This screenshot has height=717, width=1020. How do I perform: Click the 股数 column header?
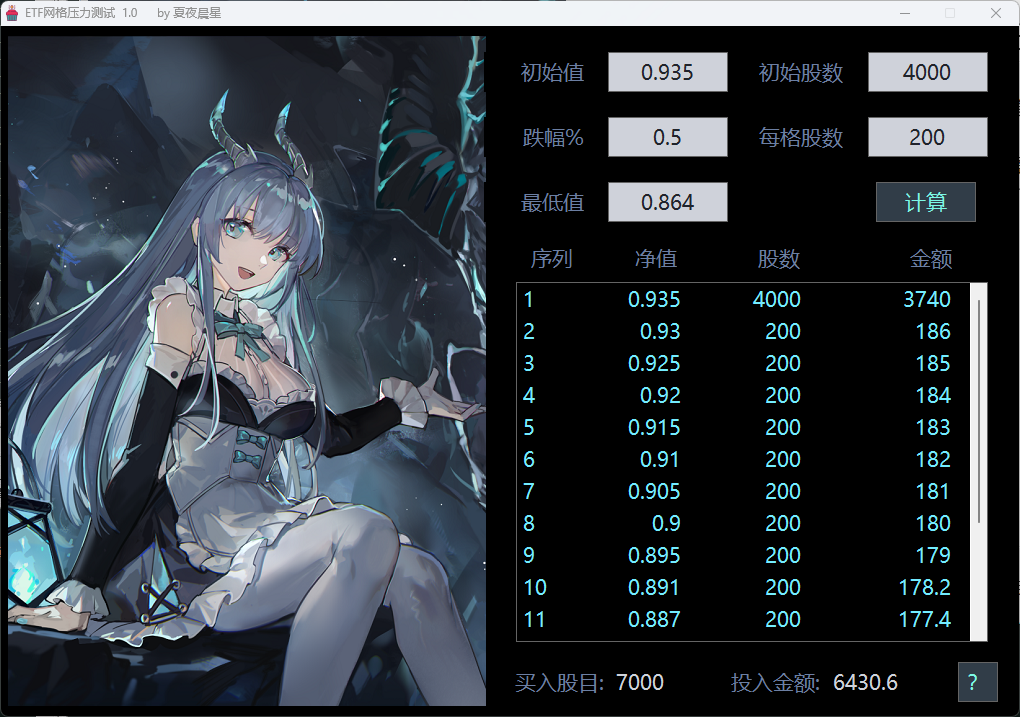click(779, 259)
